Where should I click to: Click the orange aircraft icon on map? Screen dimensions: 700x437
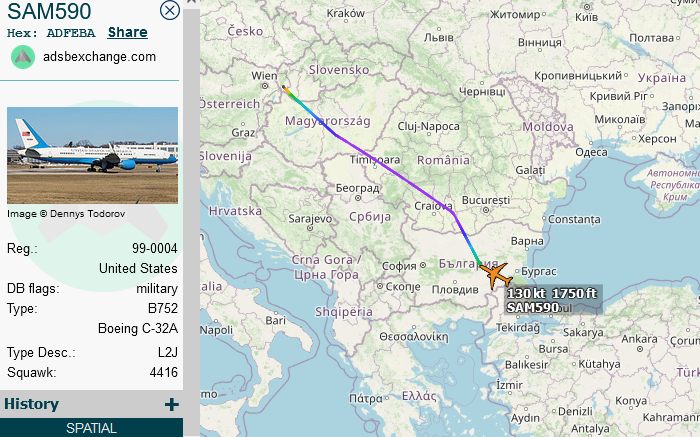click(x=494, y=273)
